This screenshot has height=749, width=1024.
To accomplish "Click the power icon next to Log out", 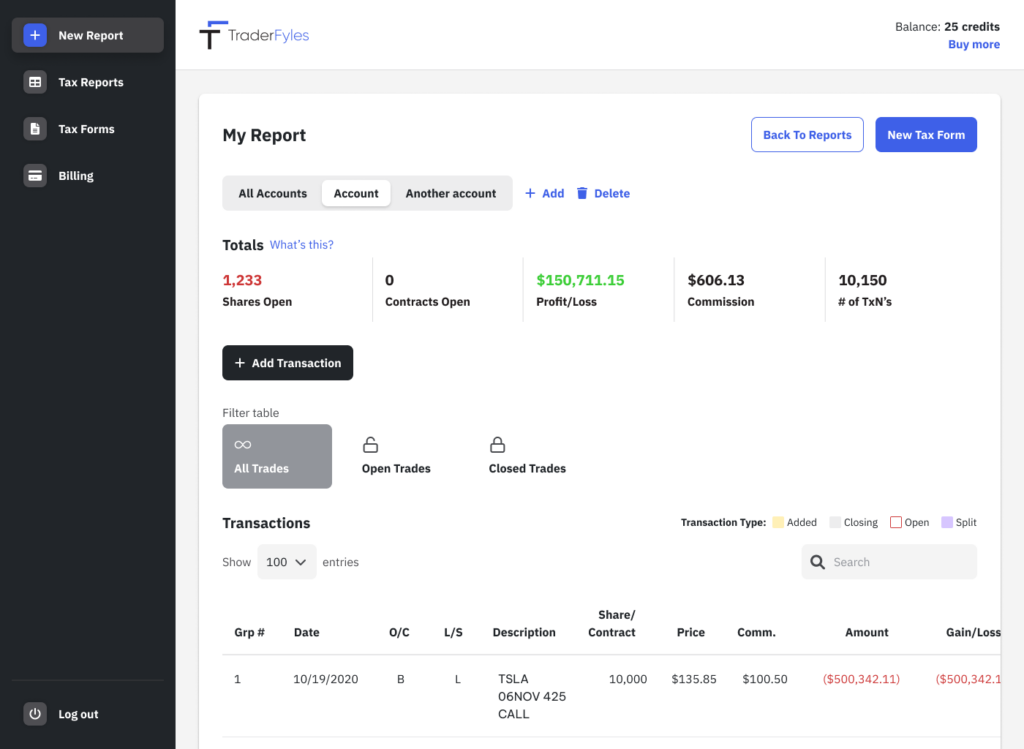I will tap(35, 713).
